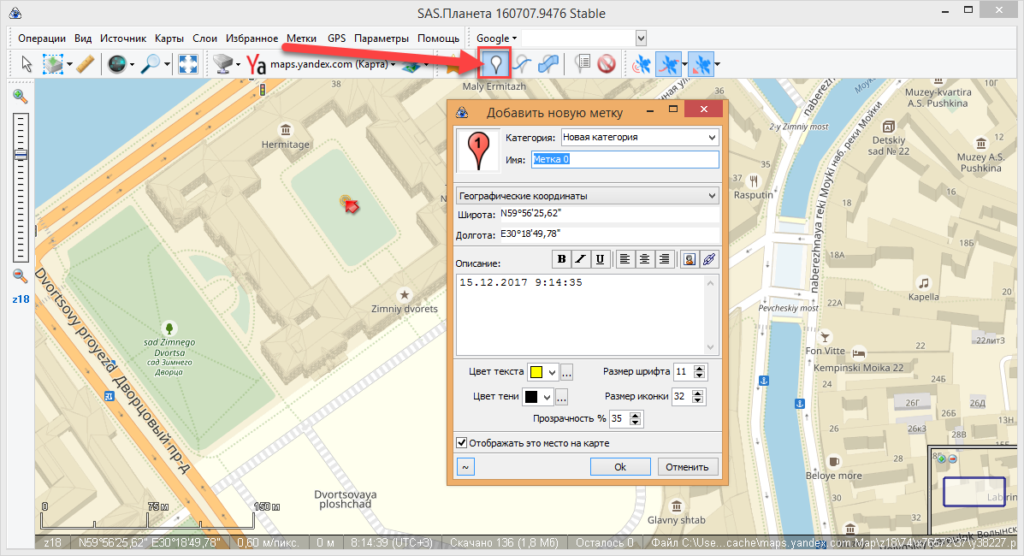Open the Цвет текста color dropdown
This screenshot has width=1024, height=556.
[551, 372]
